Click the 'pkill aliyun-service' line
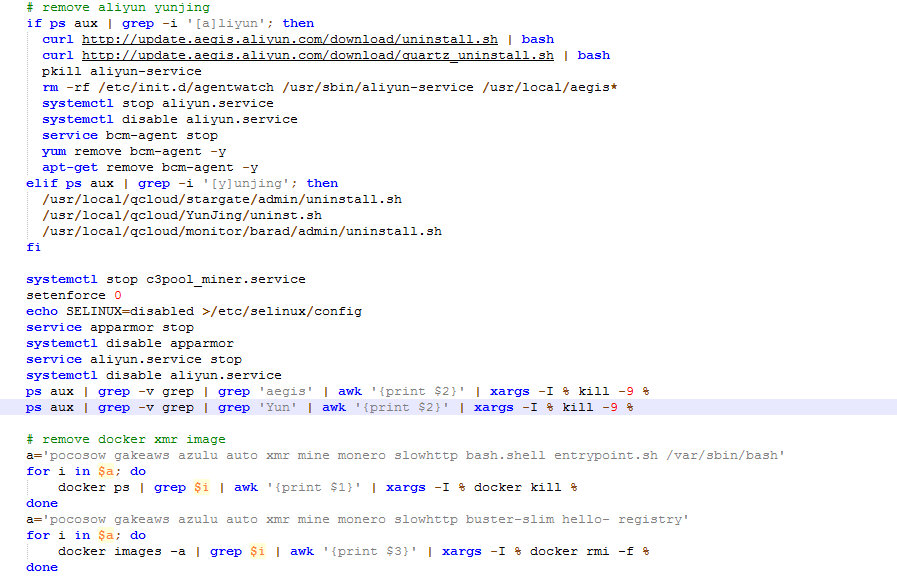897x576 pixels. point(122,71)
